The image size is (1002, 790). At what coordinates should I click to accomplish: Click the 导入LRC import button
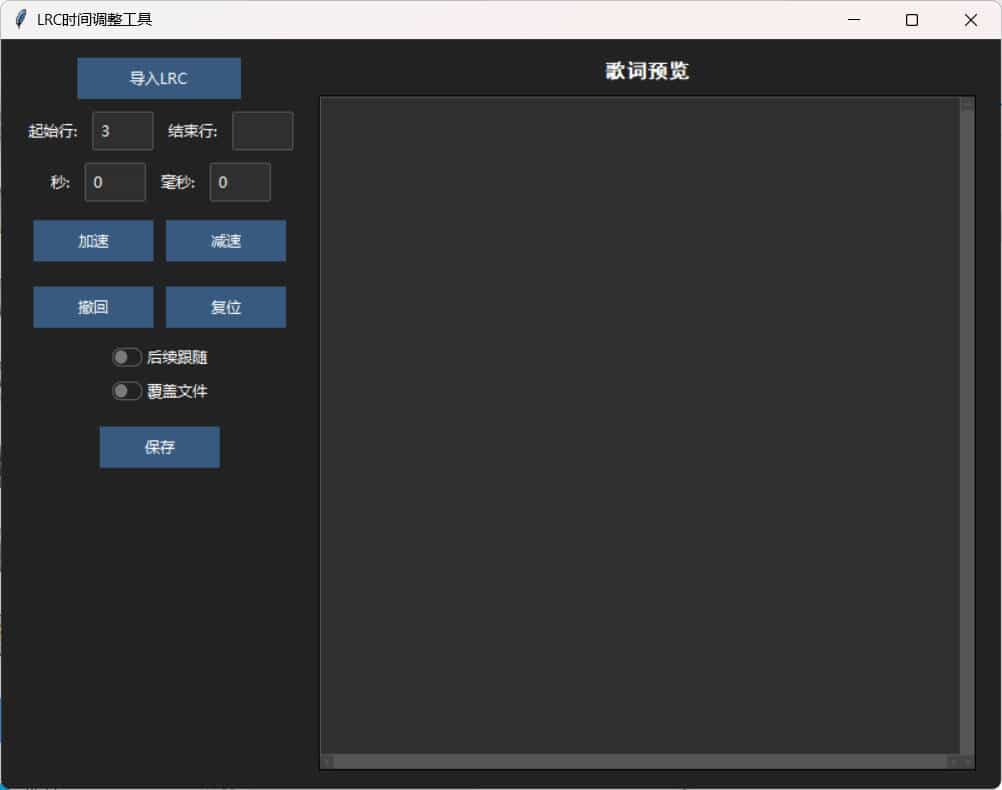pyautogui.click(x=158, y=78)
